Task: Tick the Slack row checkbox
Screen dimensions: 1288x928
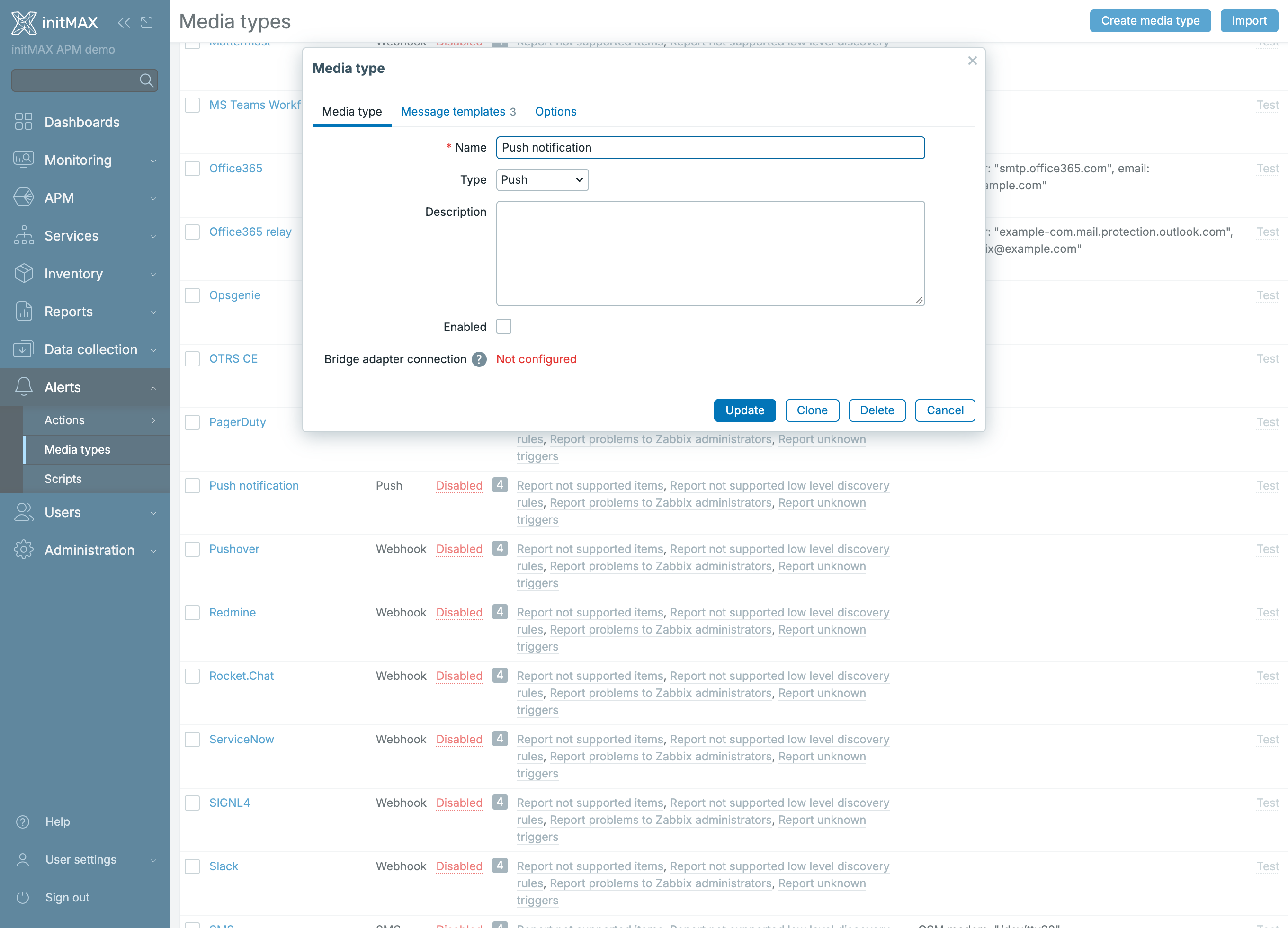Action: pyautogui.click(x=192, y=866)
